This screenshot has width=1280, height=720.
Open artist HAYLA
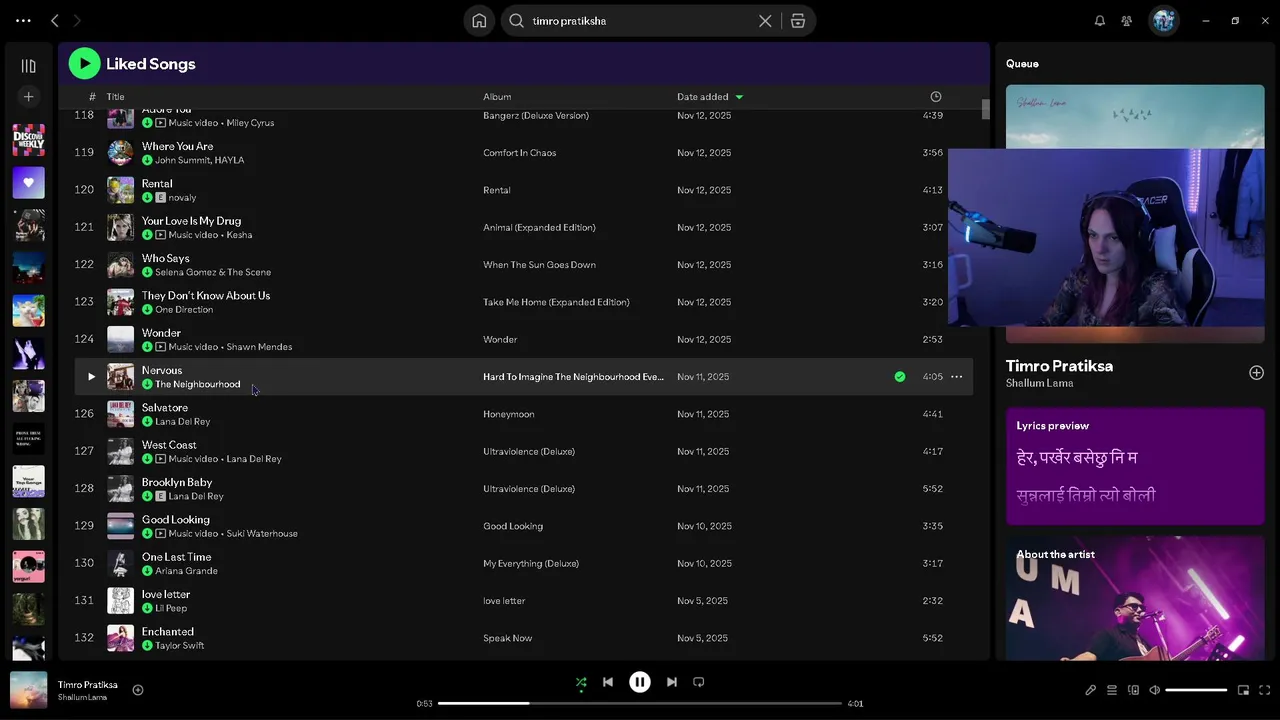coord(229,160)
